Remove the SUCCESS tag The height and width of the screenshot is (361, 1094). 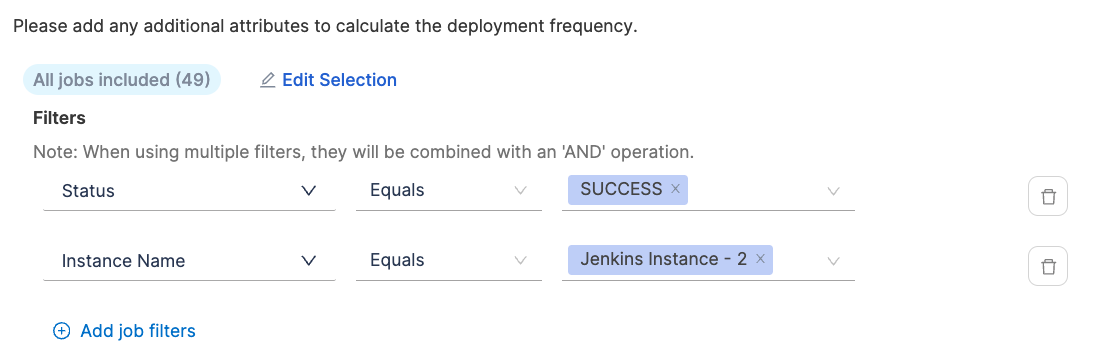coord(675,189)
